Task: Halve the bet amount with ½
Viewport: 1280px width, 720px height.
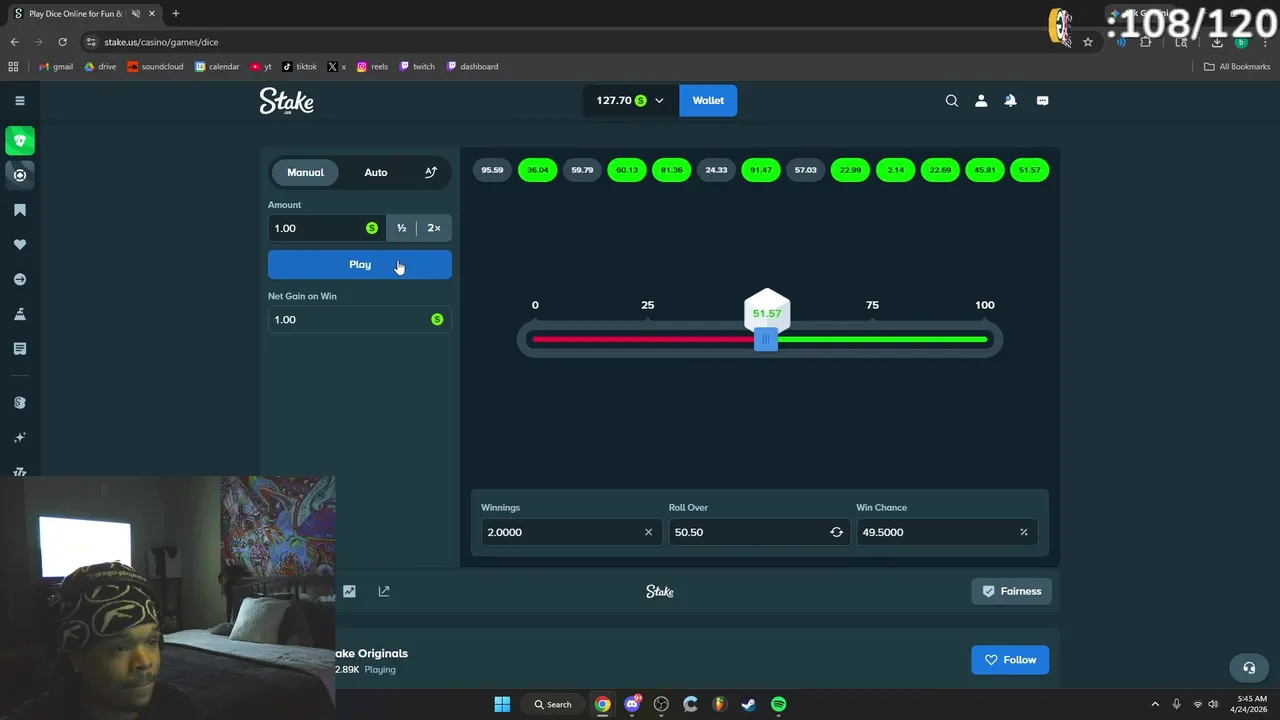Action: click(x=401, y=228)
